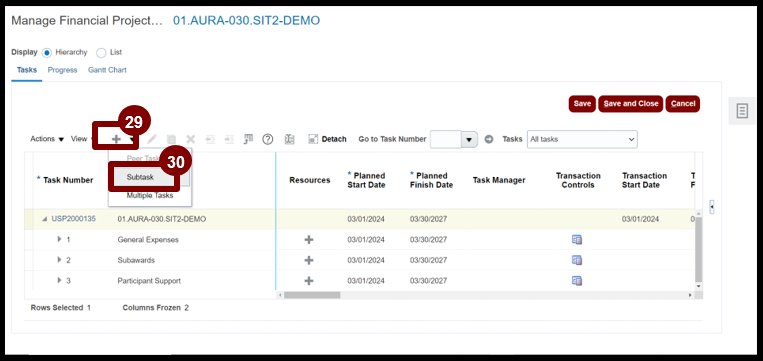Open Transaction Controls icon for General Expenses
Viewport: 763px width, 361px height.
tap(577, 239)
